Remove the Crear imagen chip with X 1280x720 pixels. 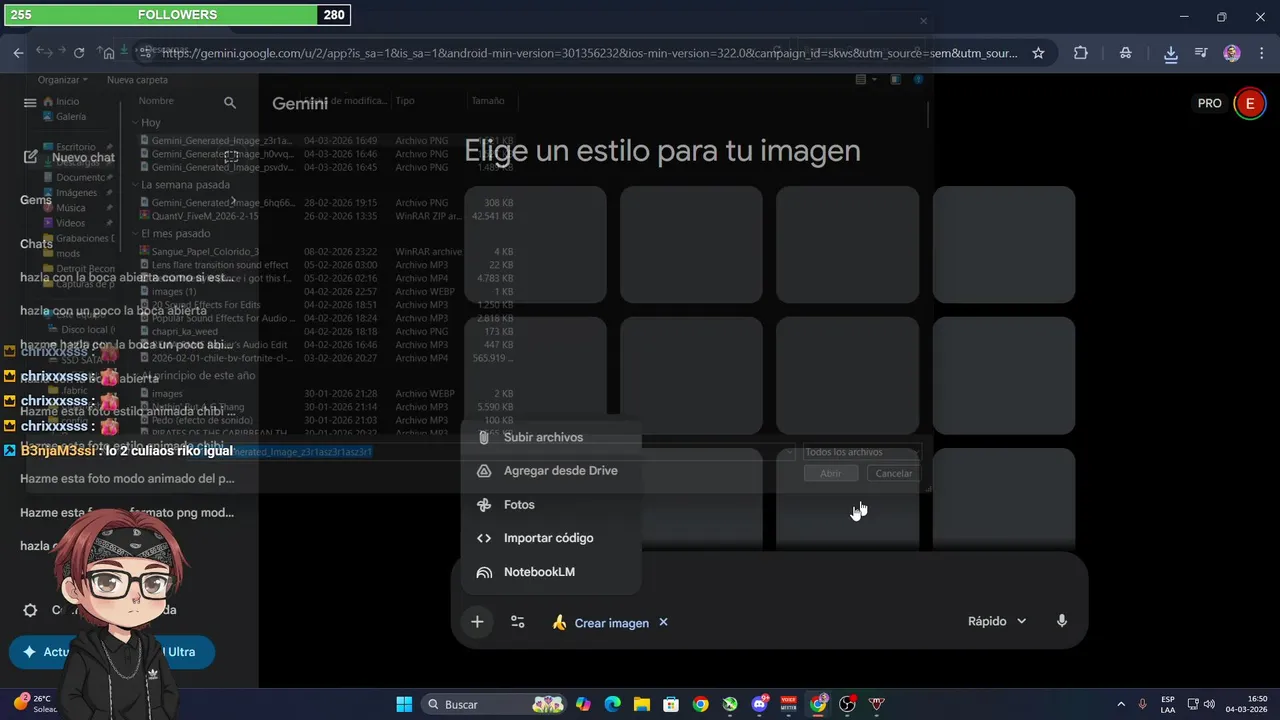(663, 622)
